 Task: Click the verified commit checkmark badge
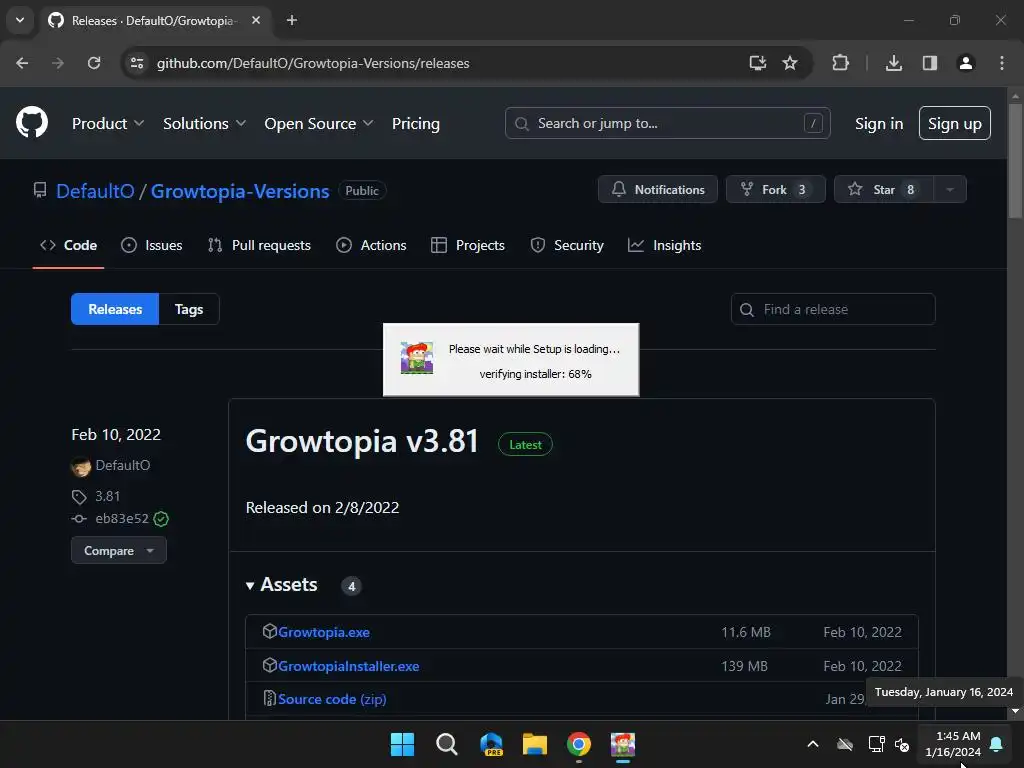(161, 519)
